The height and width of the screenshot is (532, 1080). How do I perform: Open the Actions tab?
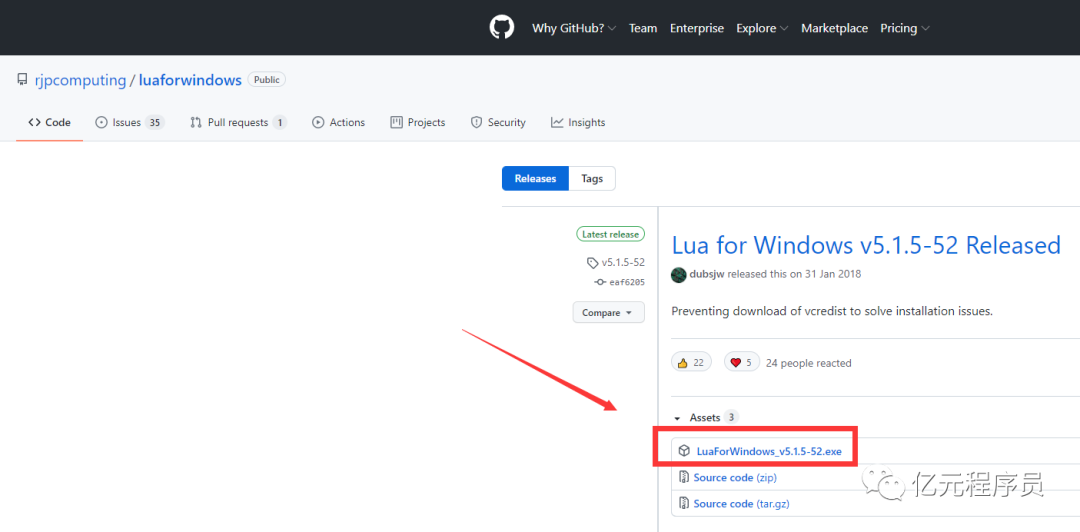(x=338, y=122)
